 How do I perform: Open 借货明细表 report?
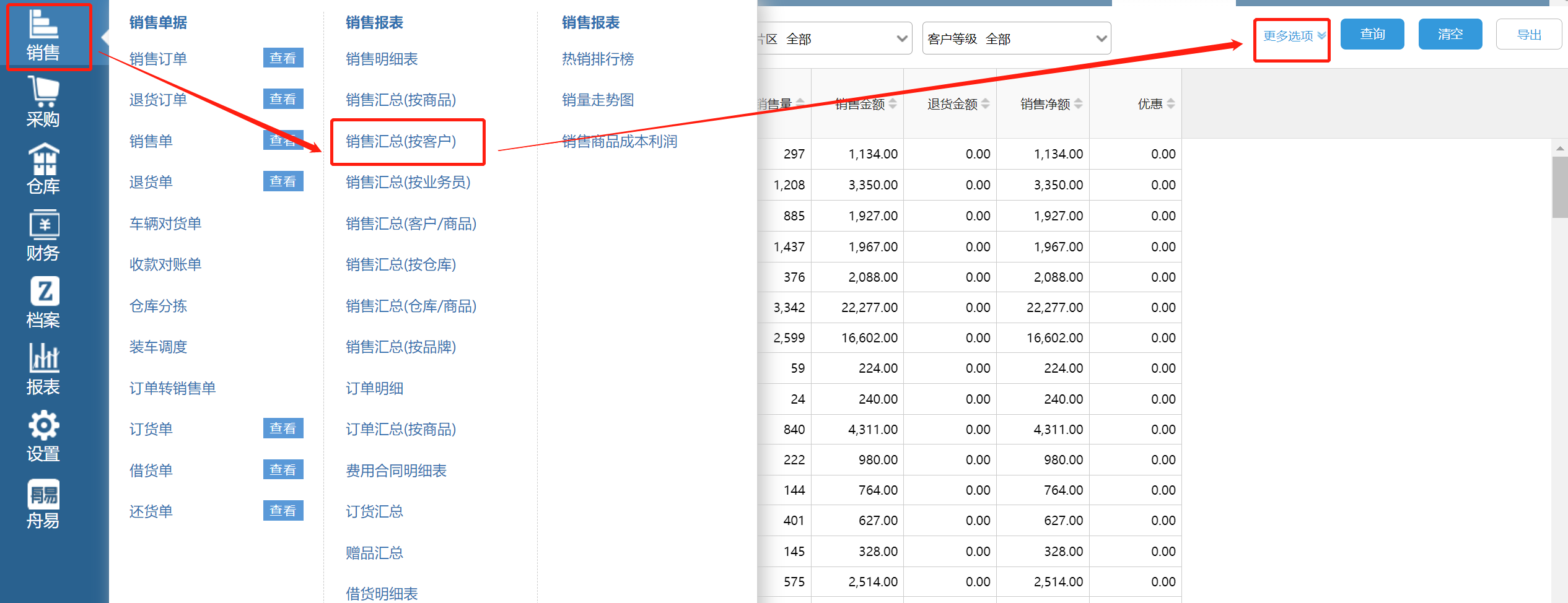(x=382, y=593)
